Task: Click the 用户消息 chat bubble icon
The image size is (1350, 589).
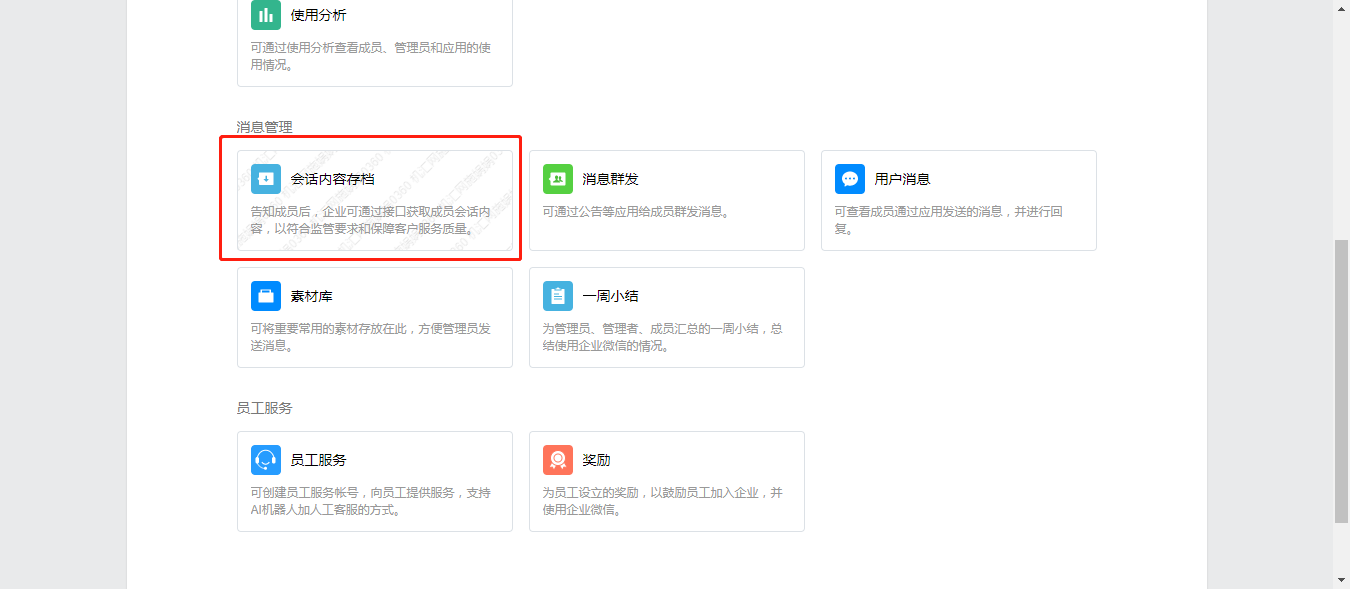Action: [x=850, y=179]
